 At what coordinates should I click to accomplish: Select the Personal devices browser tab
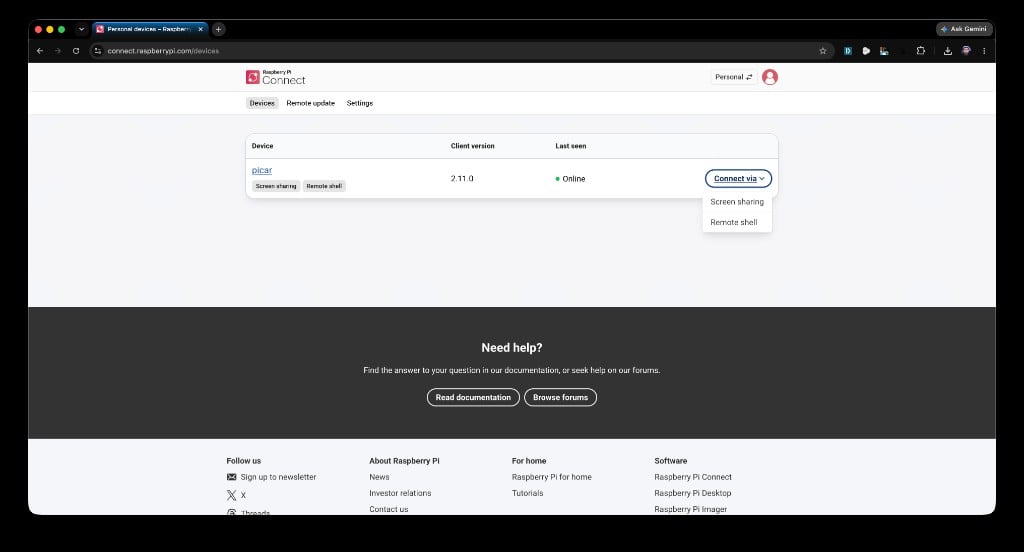(150, 29)
